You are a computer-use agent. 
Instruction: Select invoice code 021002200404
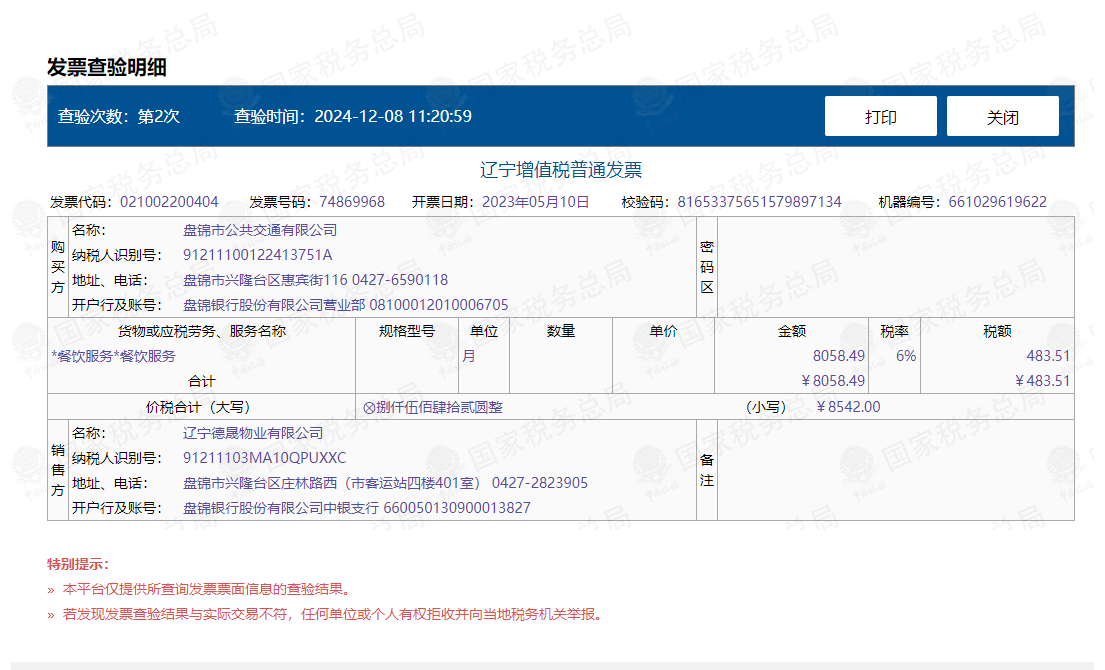(169, 202)
